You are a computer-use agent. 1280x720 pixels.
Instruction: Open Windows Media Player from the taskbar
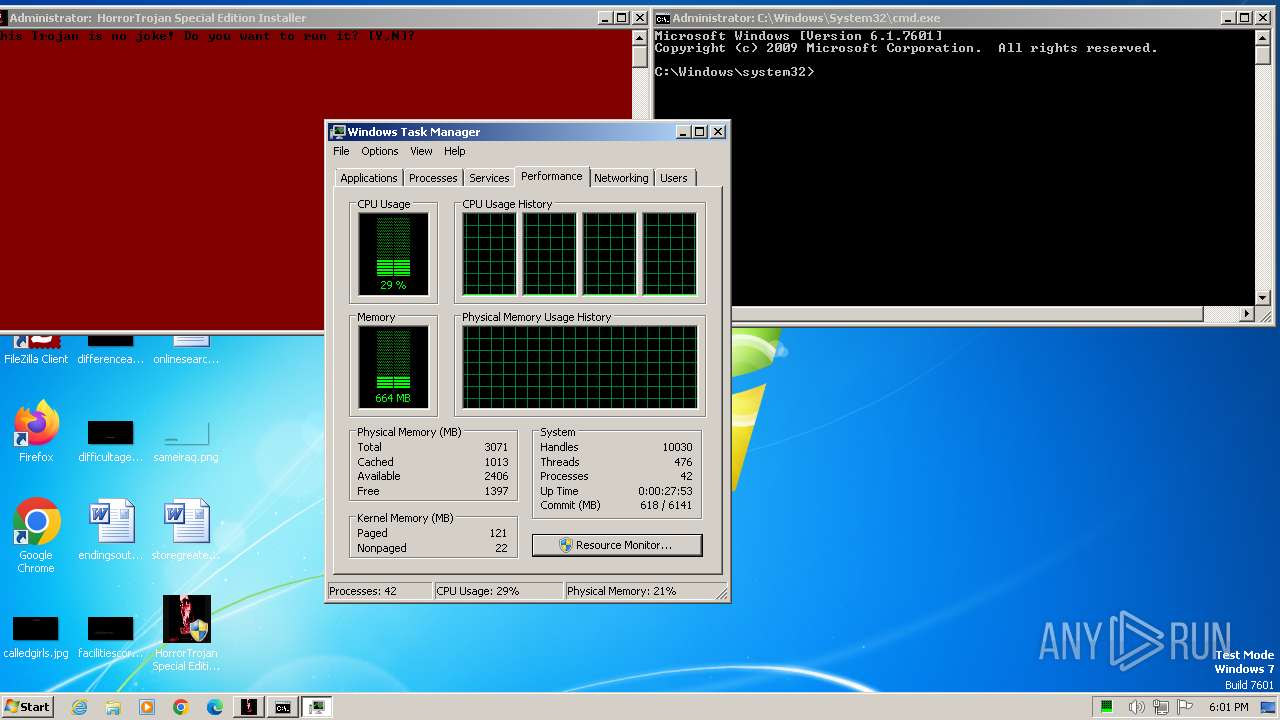click(147, 707)
